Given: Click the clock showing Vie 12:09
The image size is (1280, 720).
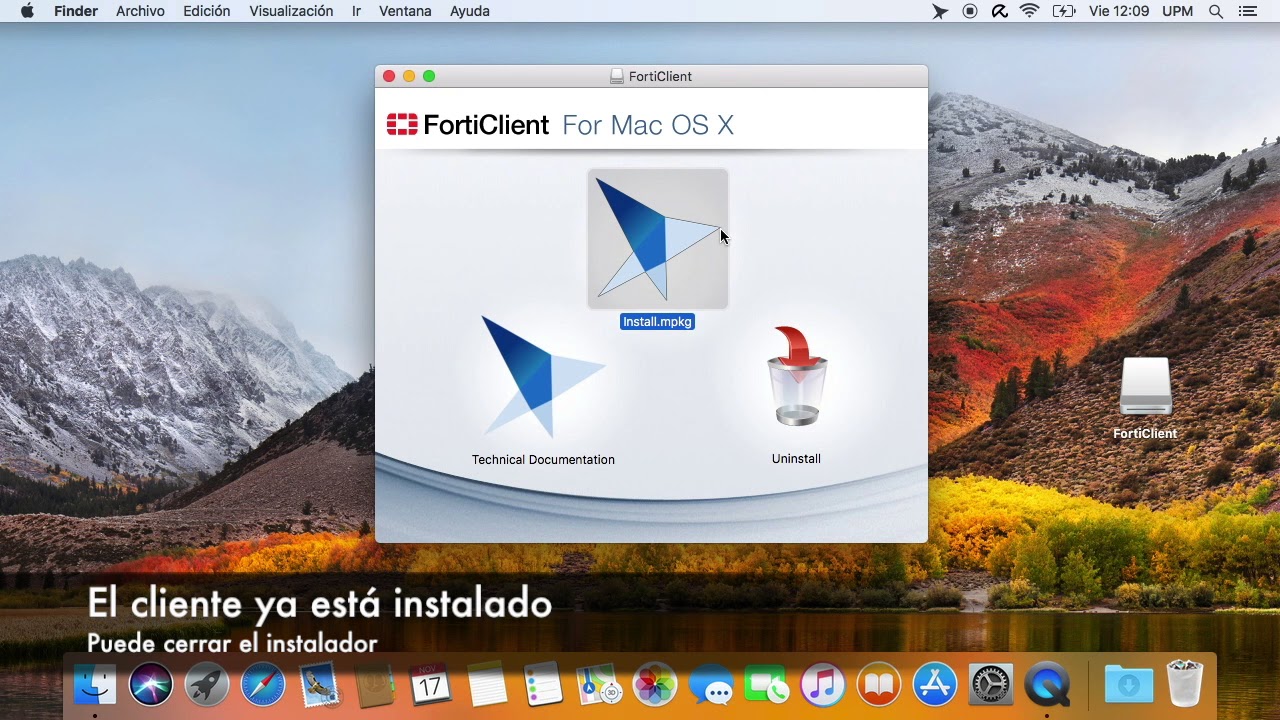Looking at the screenshot, I should tap(1119, 11).
